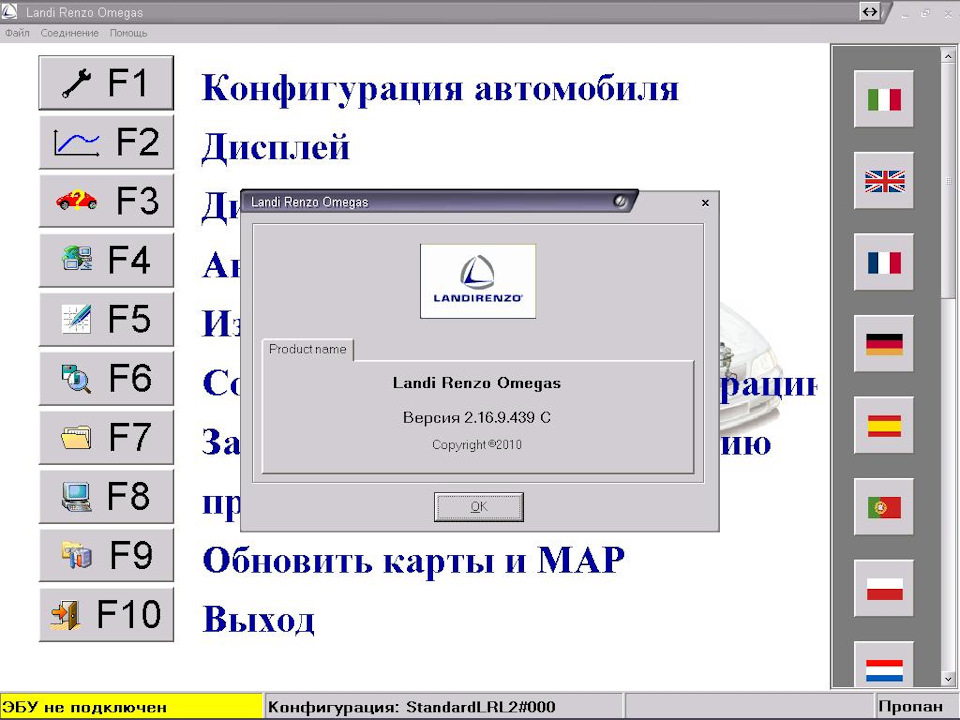Viewport: 960px width, 720px height.
Task: Select the Product name tab
Action: click(x=307, y=349)
